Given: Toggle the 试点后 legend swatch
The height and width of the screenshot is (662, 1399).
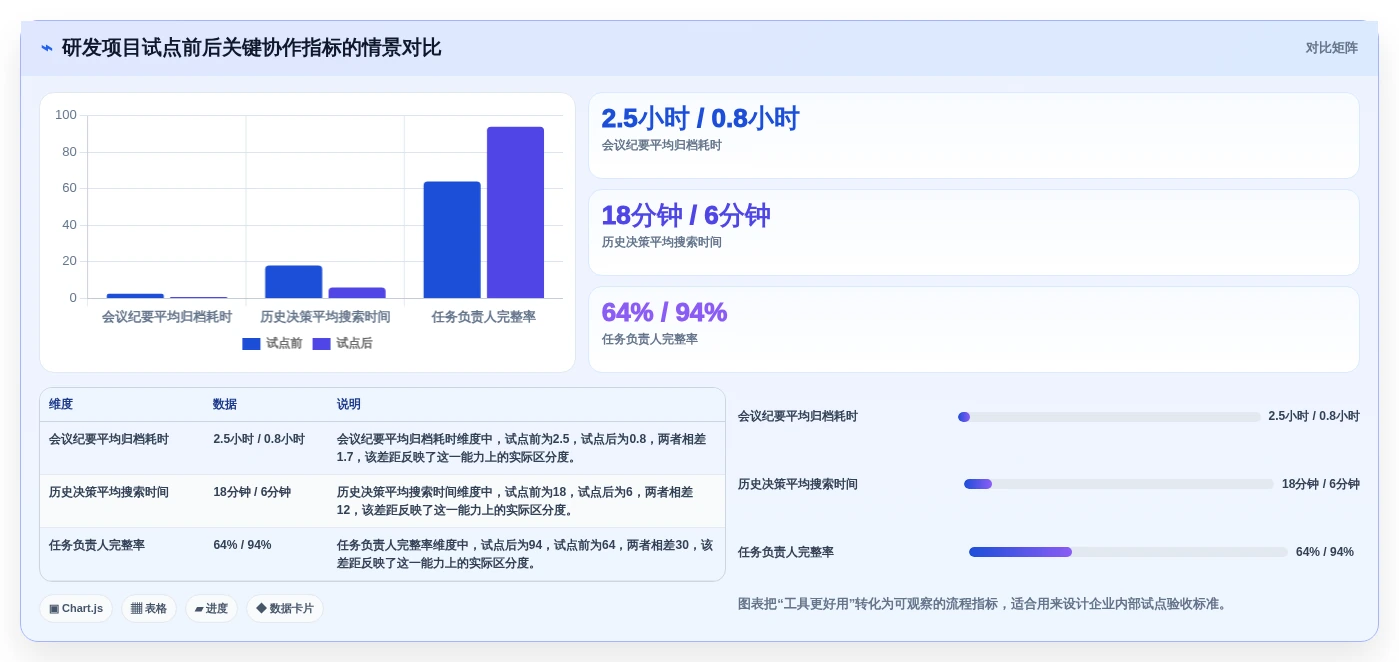Looking at the screenshot, I should (x=321, y=343).
